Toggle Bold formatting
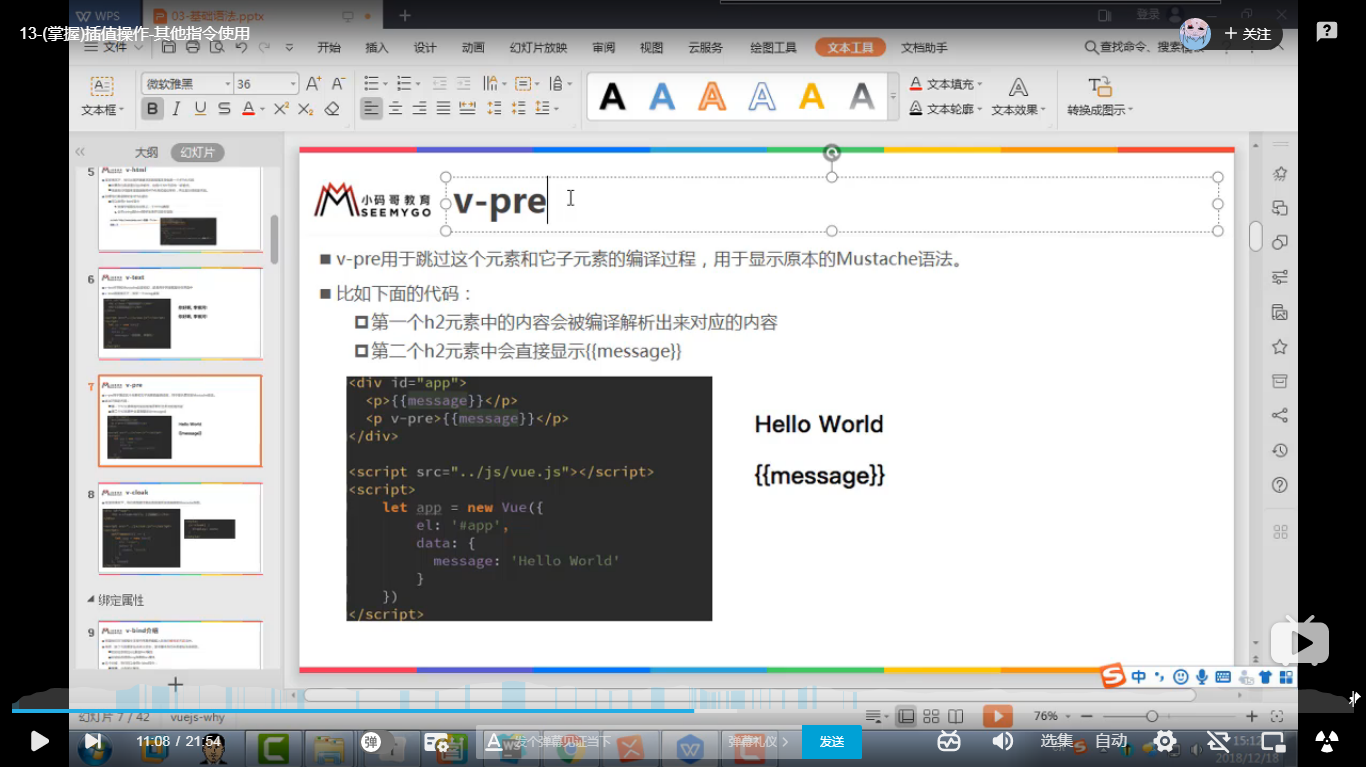 (x=153, y=109)
